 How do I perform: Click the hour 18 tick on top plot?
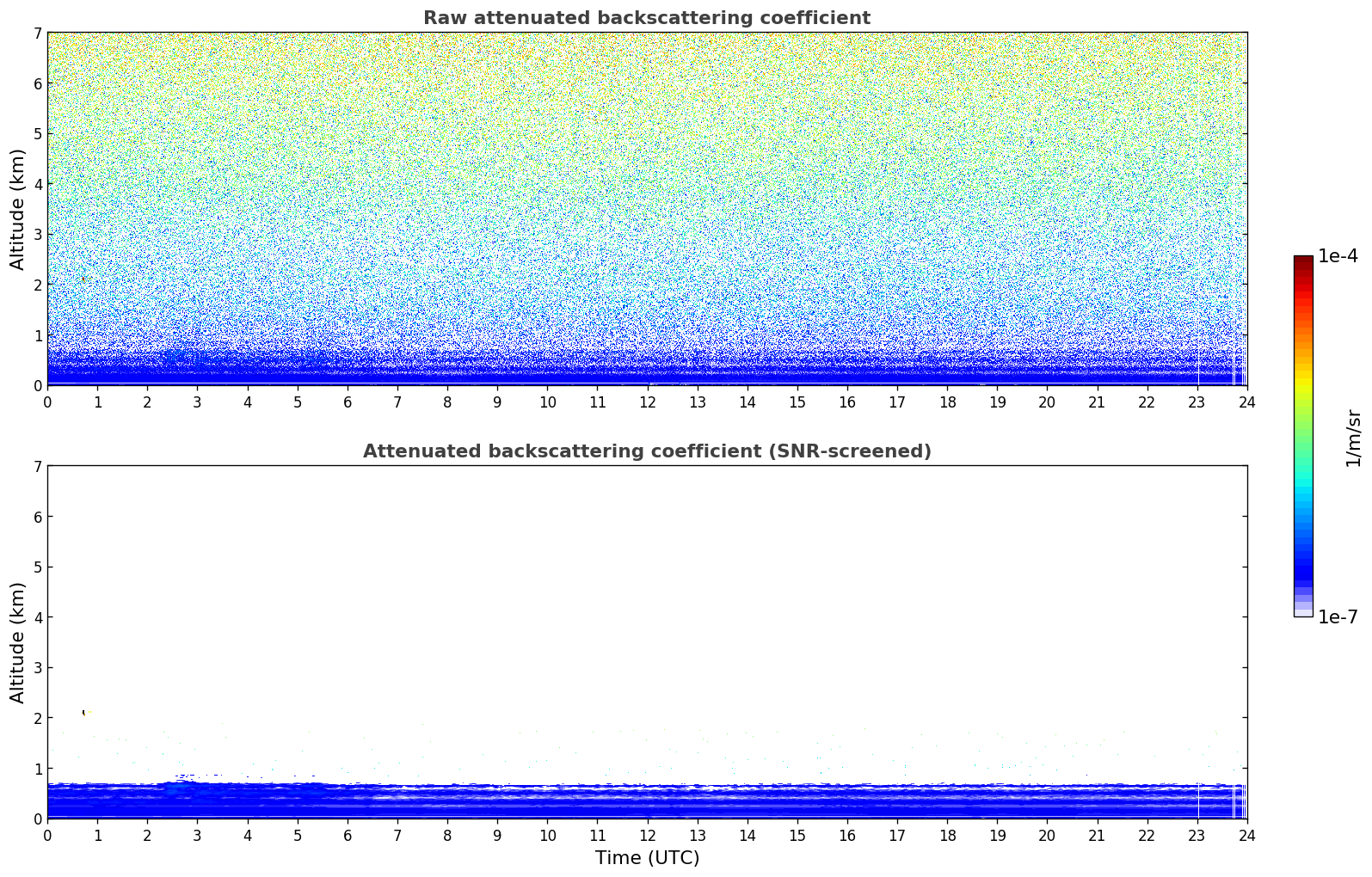(947, 402)
